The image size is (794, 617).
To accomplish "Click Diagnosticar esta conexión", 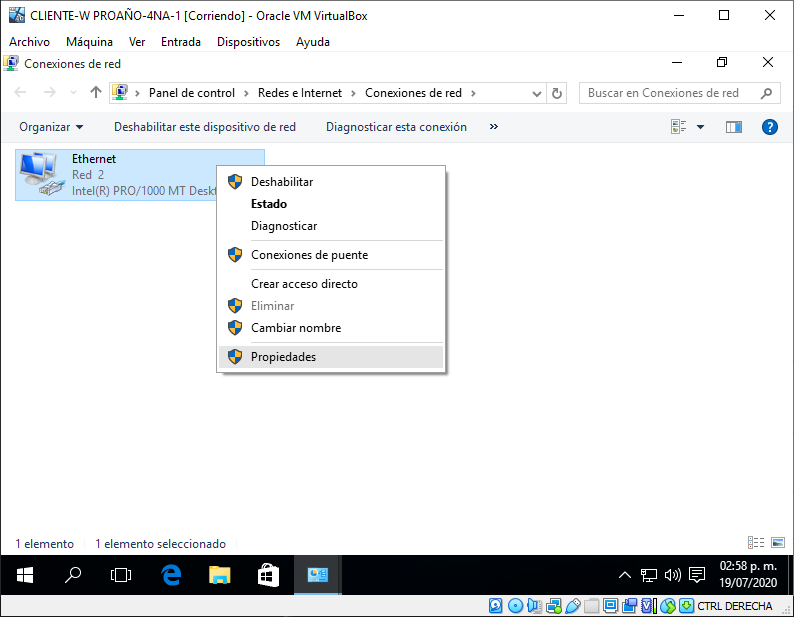I will click(x=396, y=127).
